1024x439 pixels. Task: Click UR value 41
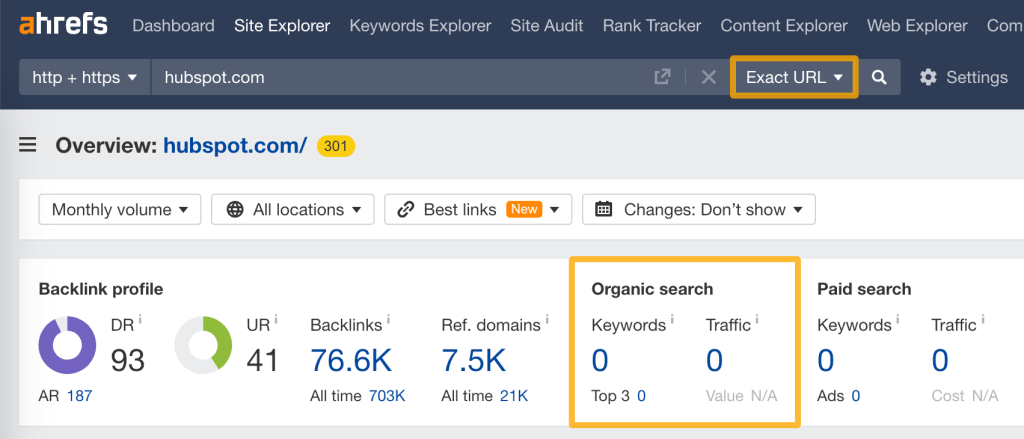point(263,360)
